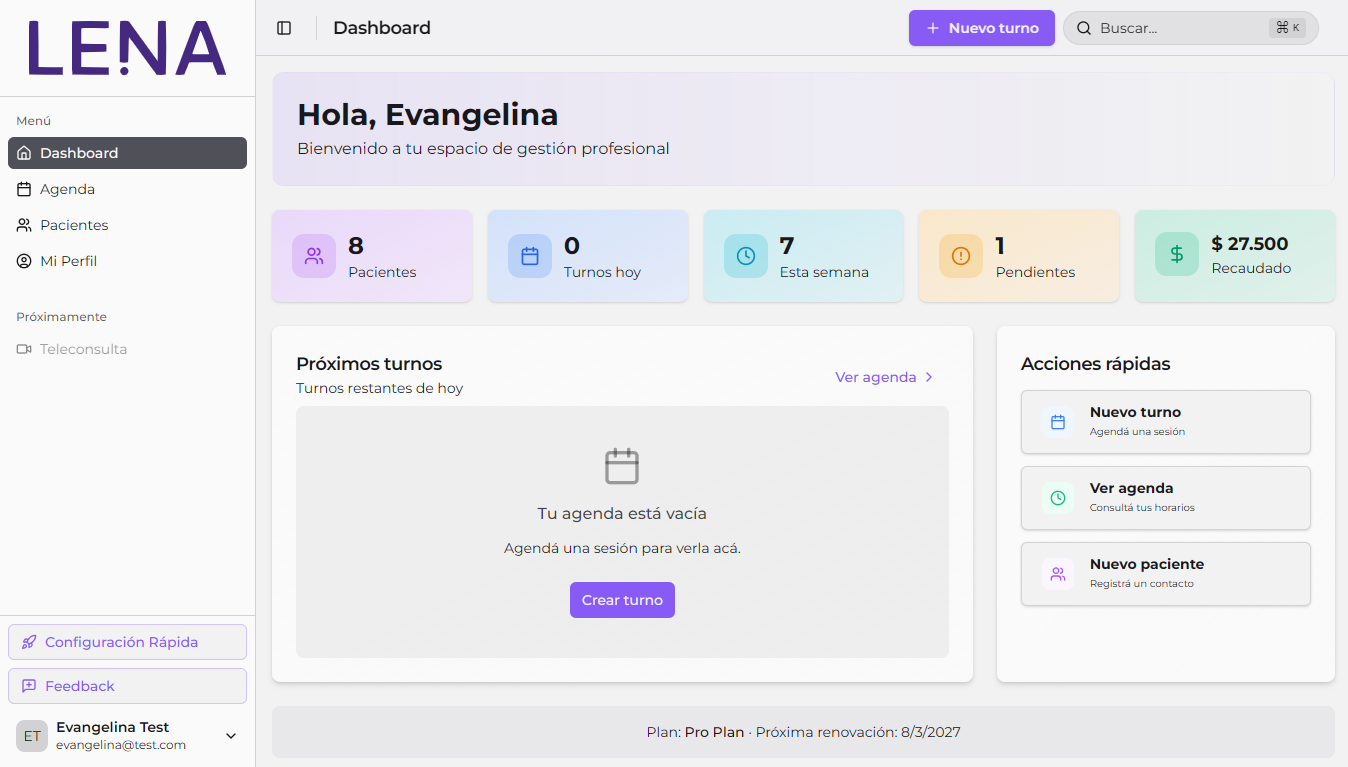Click the Próximos turnos heading
The image size is (1348, 767).
369,364
